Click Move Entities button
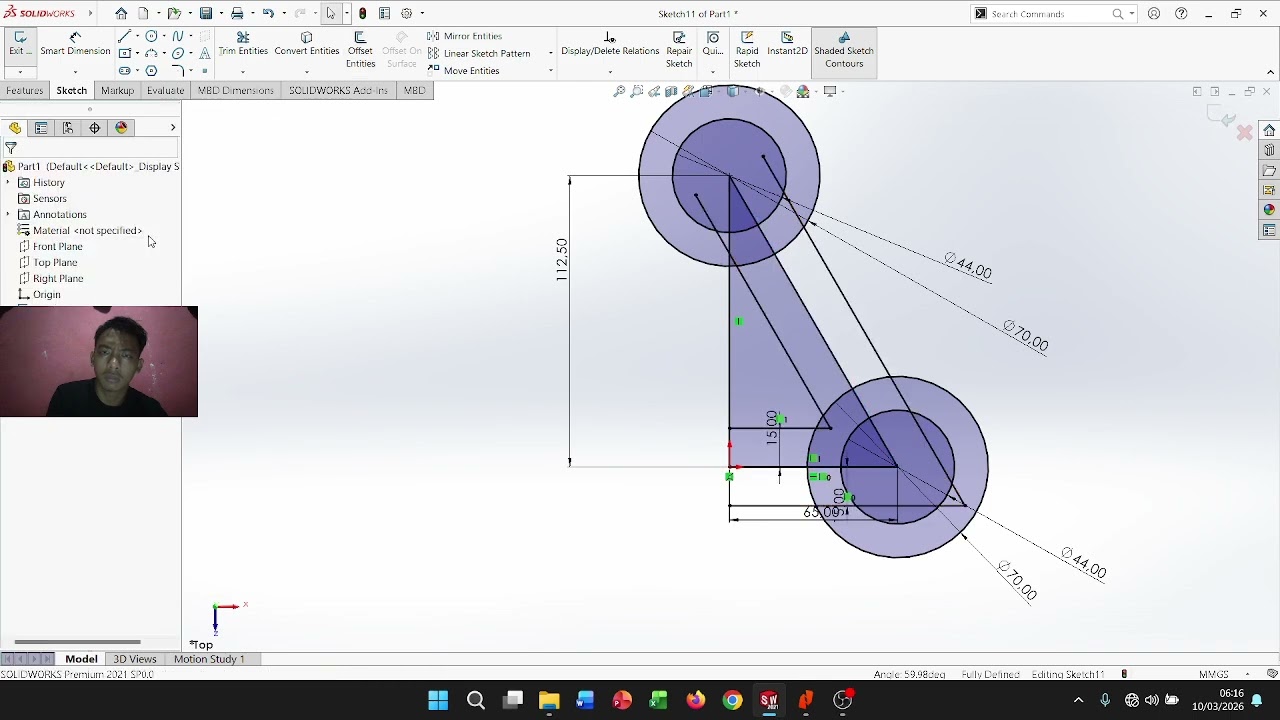 coord(463,70)
